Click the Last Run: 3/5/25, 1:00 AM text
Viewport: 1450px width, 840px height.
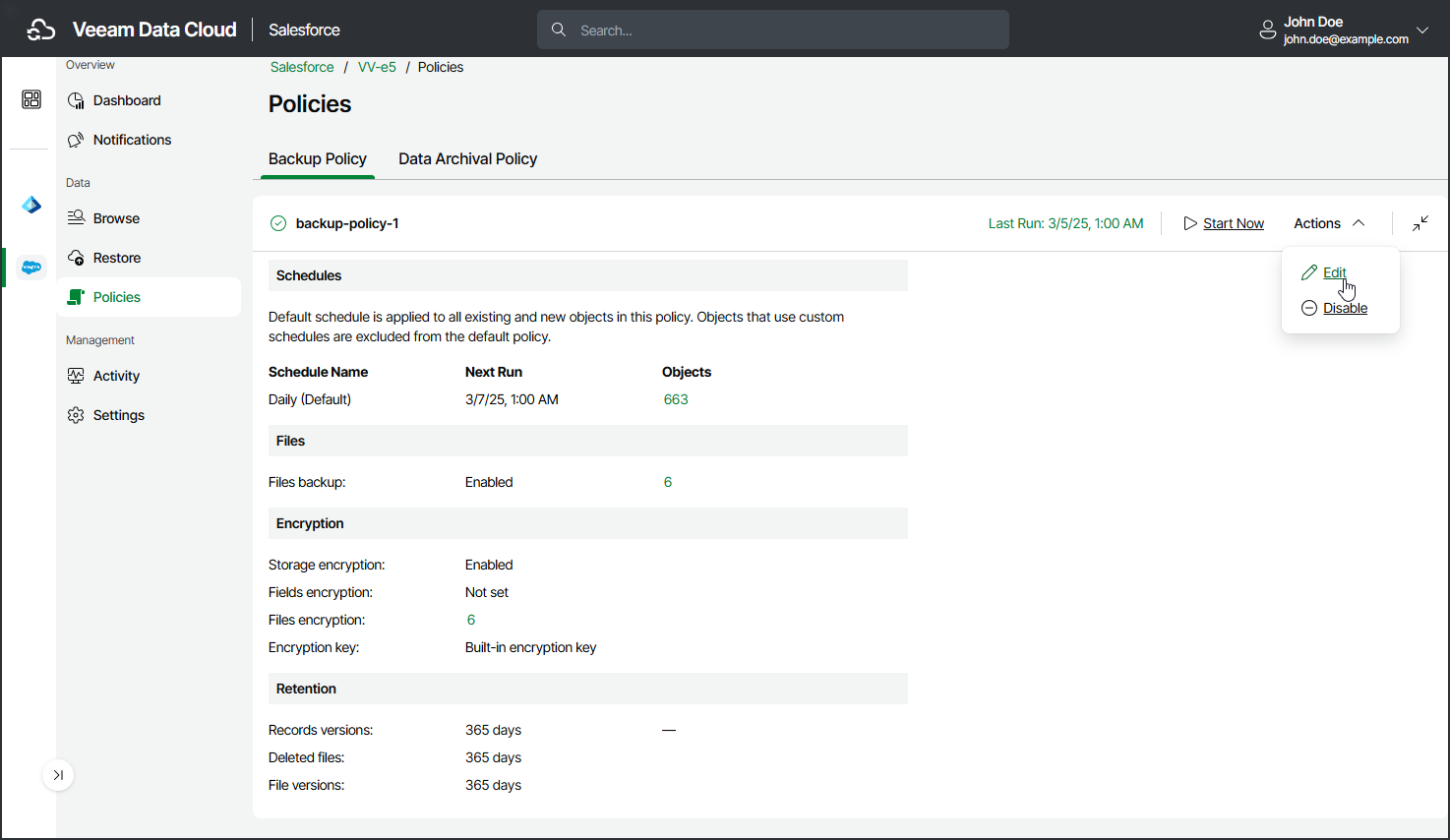(1065, 223)
